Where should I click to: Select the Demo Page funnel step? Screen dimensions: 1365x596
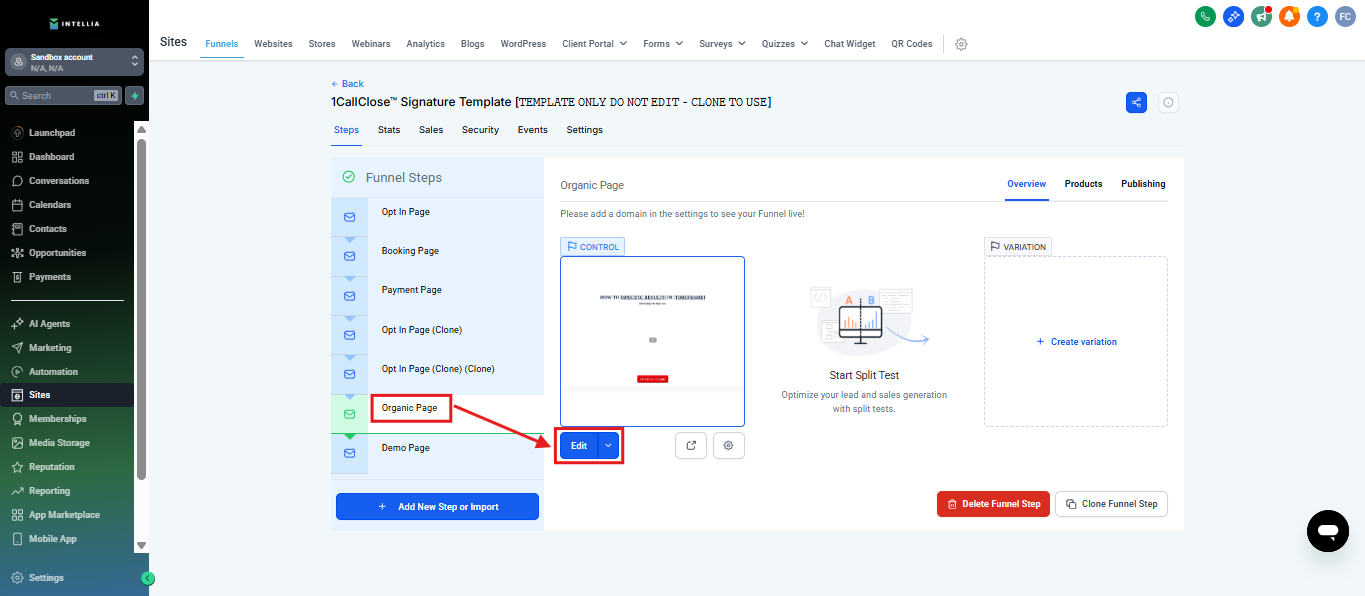click(x=406, y=448)
